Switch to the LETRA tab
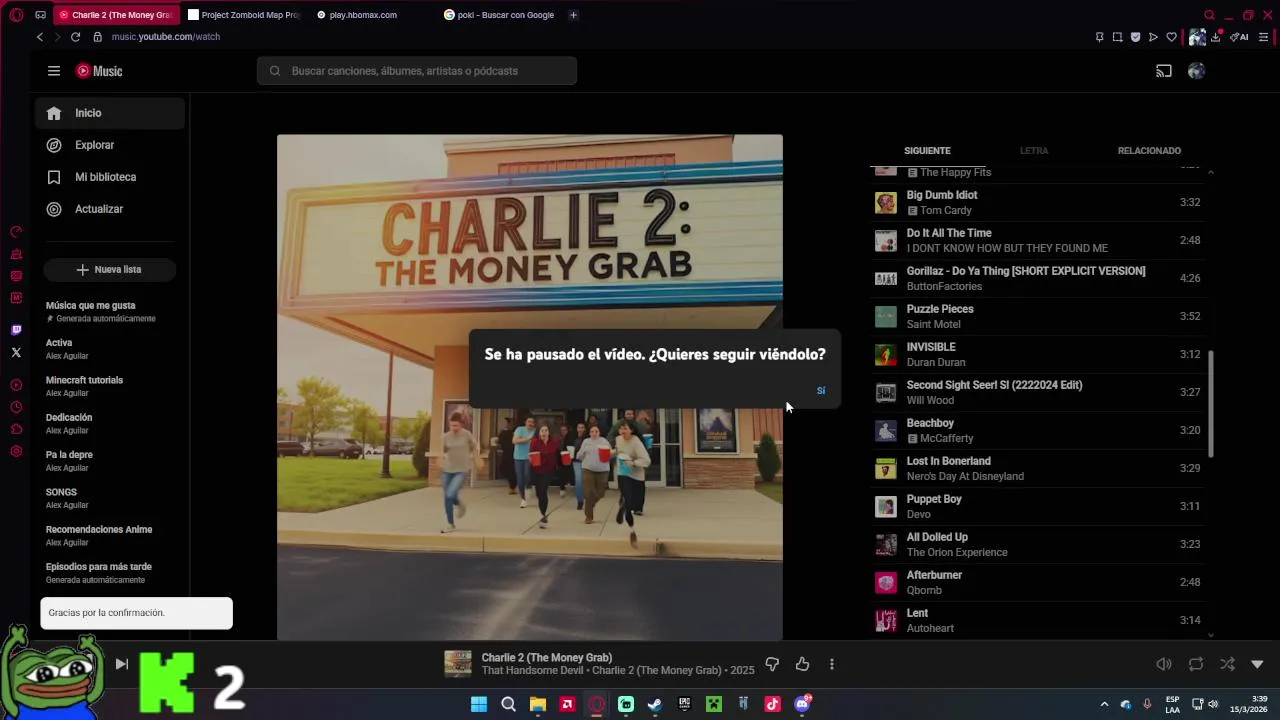This screenshot has width=1280, height=720. (1034, 151)
